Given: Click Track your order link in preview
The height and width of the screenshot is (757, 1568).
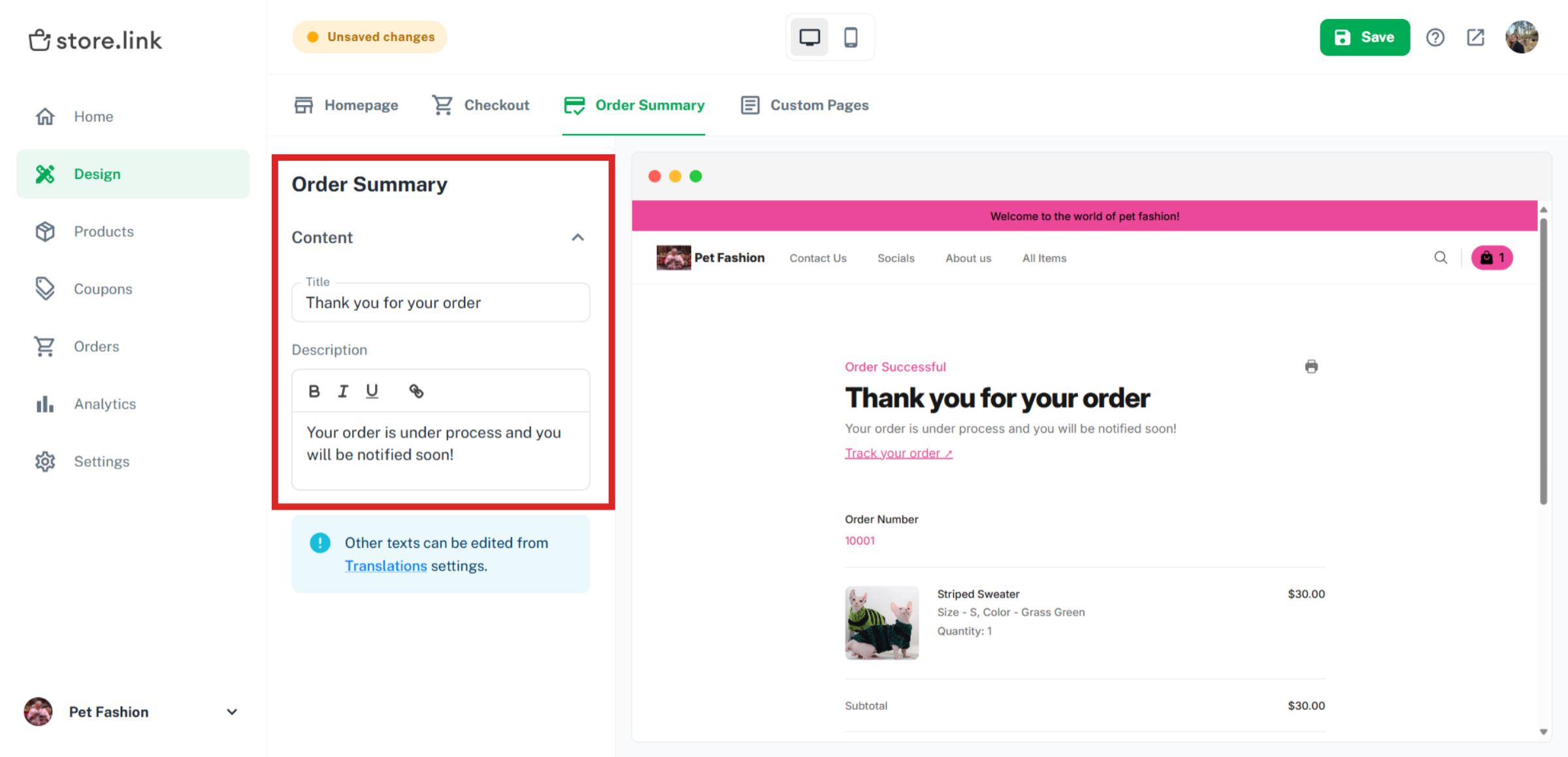Looking at the screenshot, I should (898, 452).
